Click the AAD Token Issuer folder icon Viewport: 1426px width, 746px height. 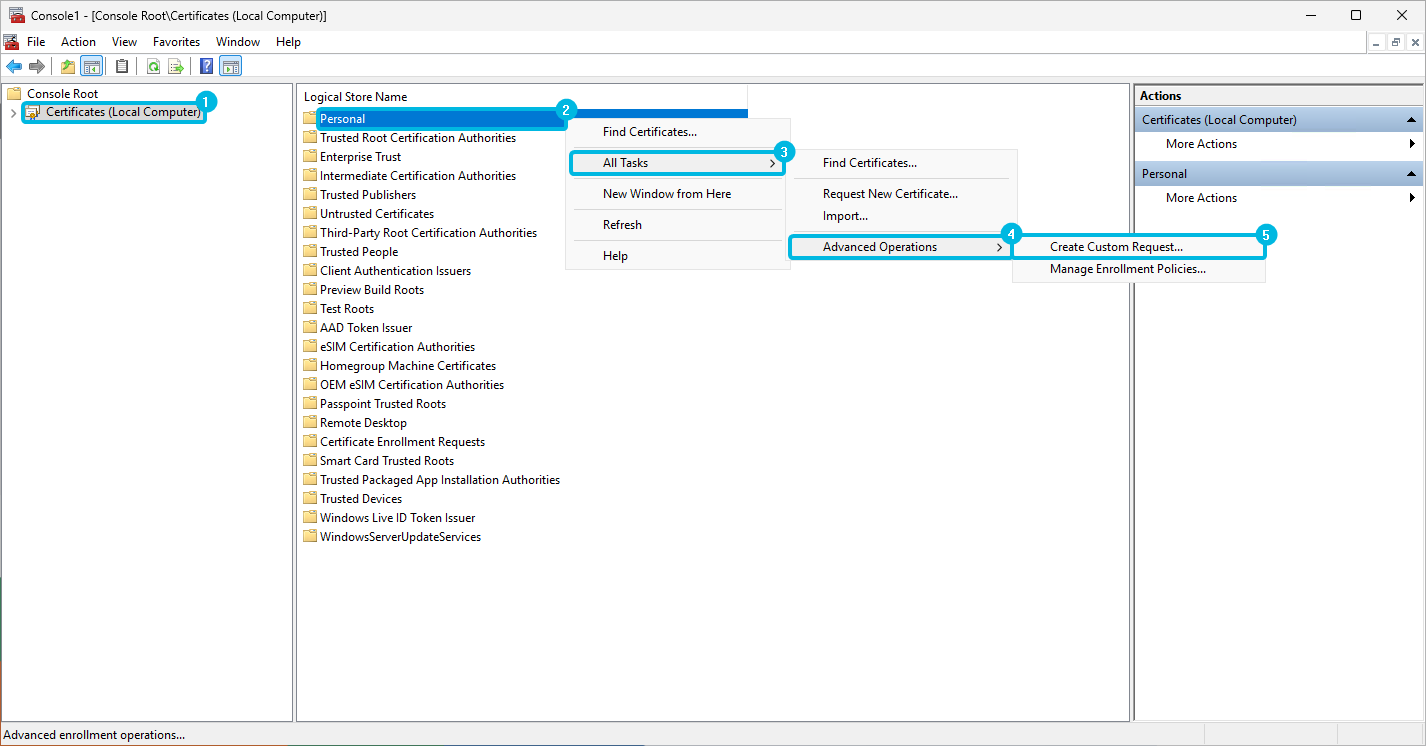point(311,328)
